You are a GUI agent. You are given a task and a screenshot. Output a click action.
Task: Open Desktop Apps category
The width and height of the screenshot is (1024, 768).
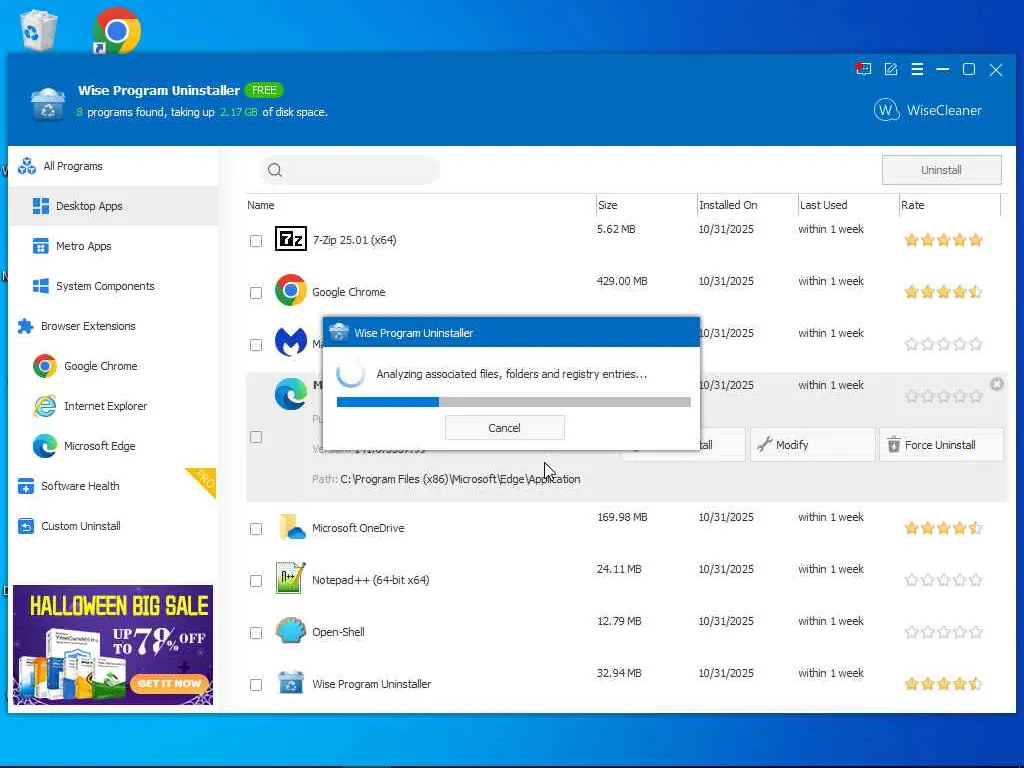coord(114,206)
